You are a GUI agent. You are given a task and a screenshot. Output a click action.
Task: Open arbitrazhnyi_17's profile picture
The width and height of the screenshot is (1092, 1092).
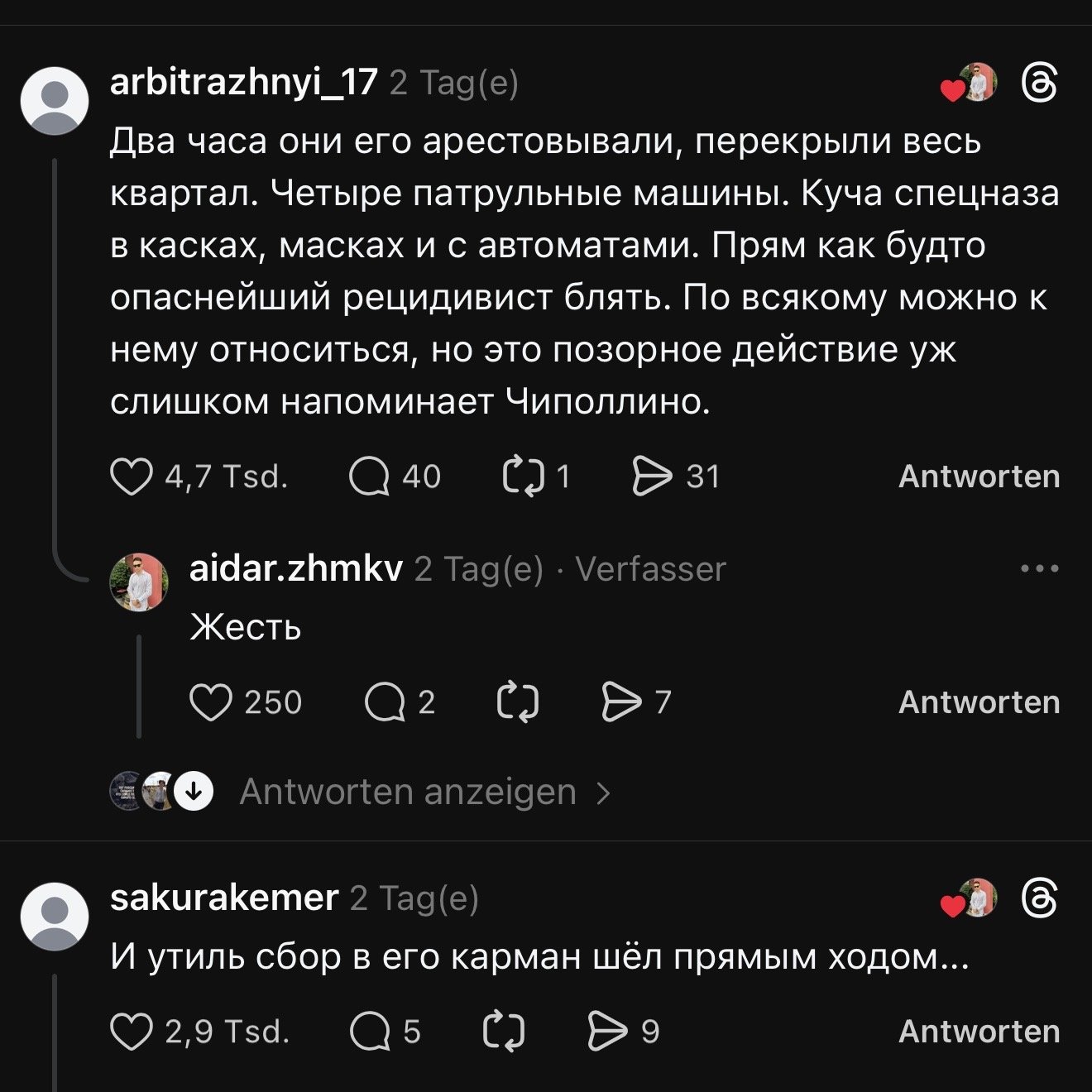click(55, 101)
